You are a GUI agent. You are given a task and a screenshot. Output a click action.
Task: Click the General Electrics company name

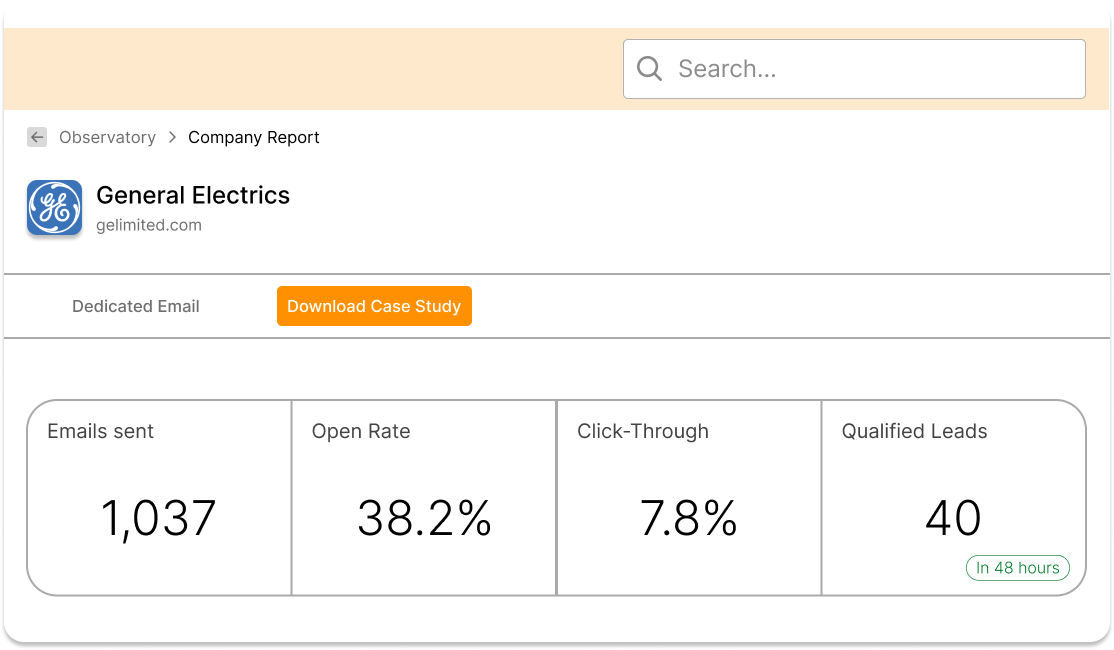(193, 196)
